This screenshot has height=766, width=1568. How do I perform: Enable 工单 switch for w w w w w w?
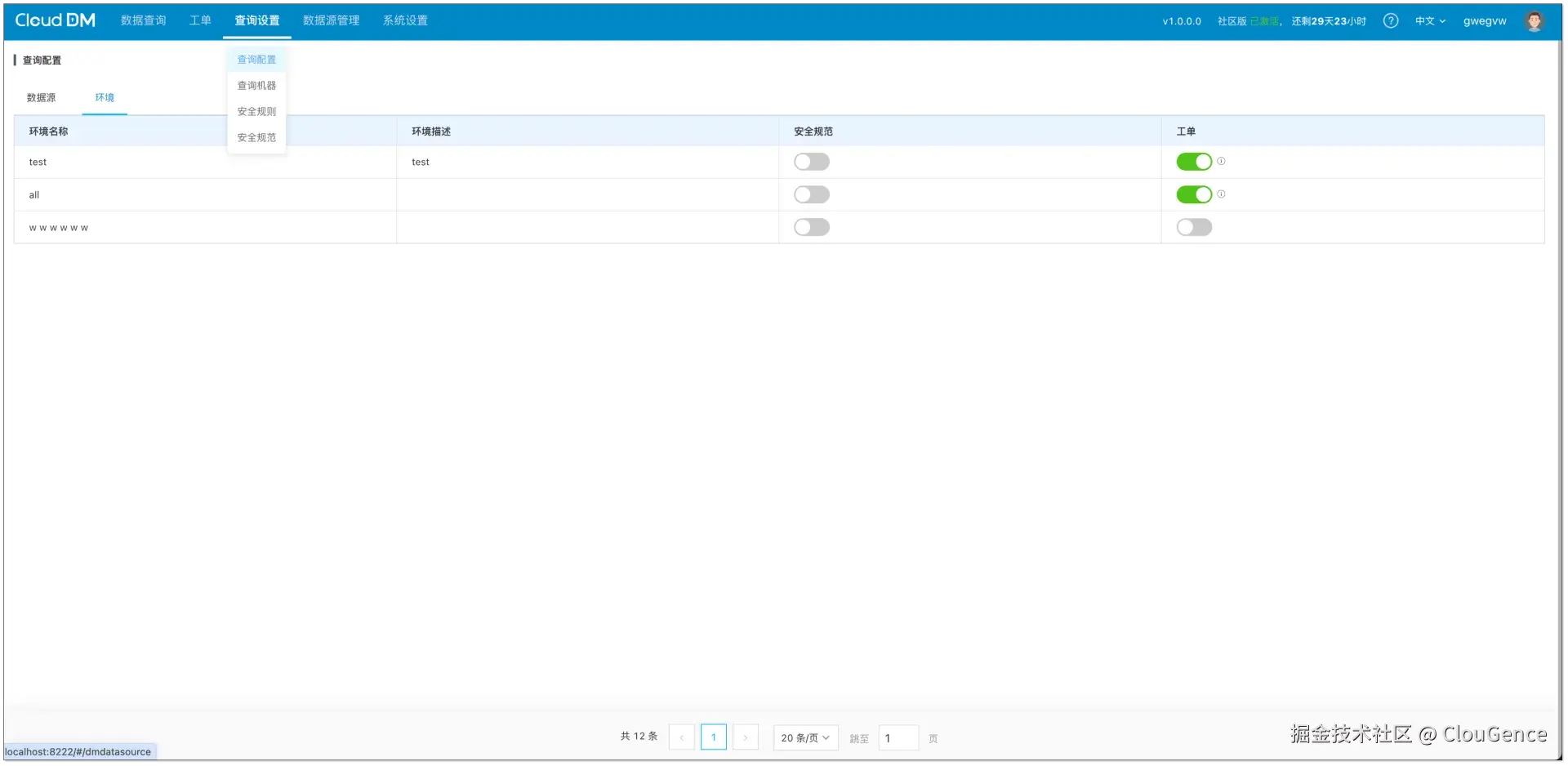click(1194, 227)
